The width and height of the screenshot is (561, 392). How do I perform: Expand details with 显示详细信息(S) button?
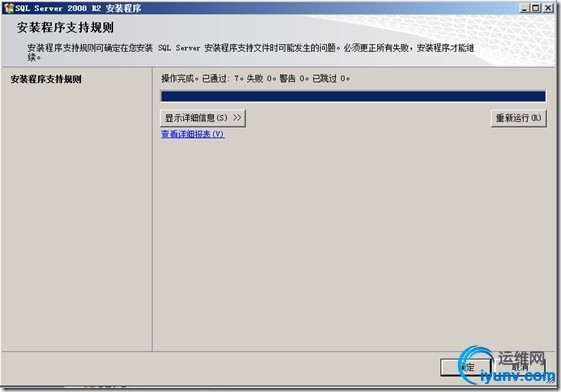203,118
